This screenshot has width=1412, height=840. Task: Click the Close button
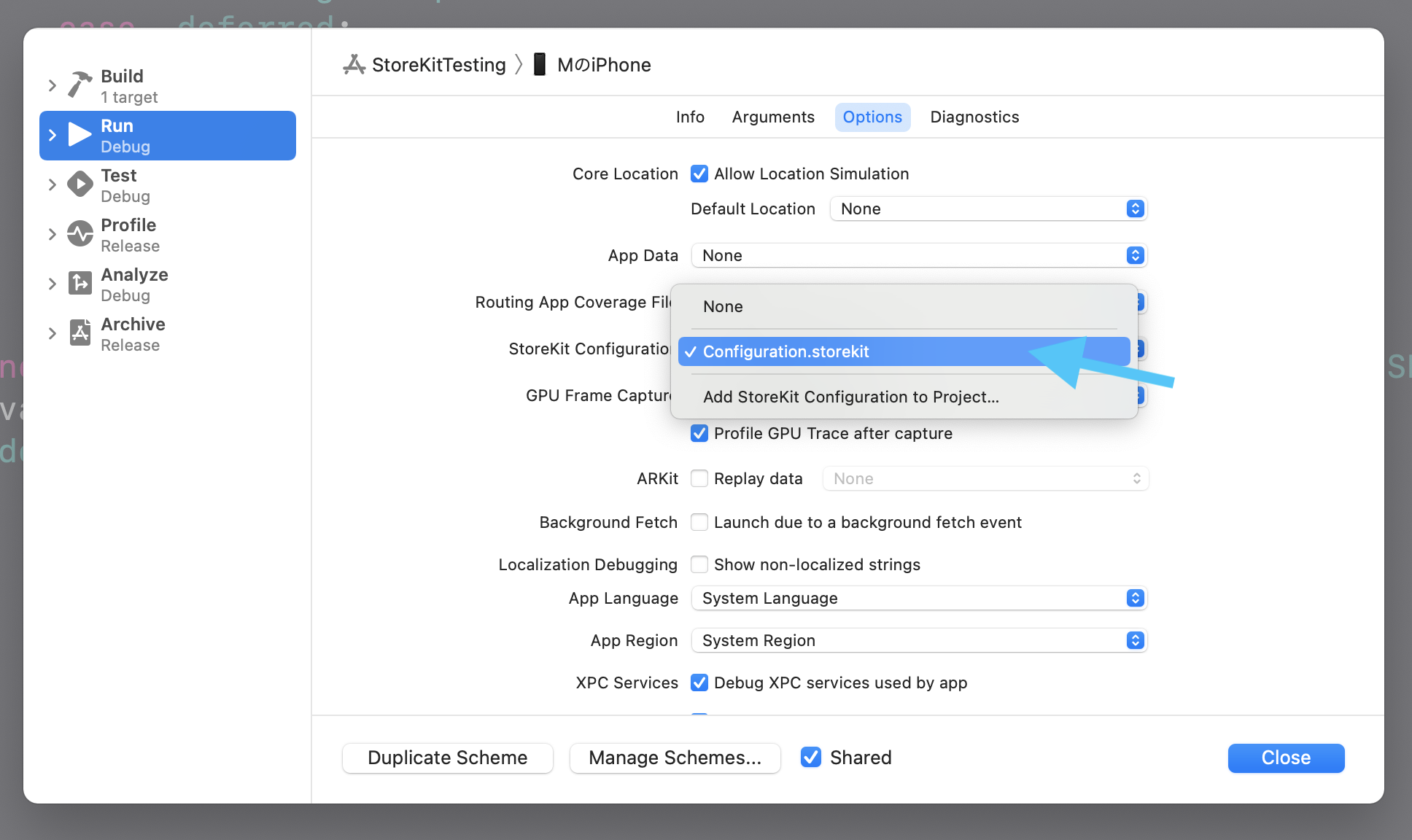point(1286,758)
